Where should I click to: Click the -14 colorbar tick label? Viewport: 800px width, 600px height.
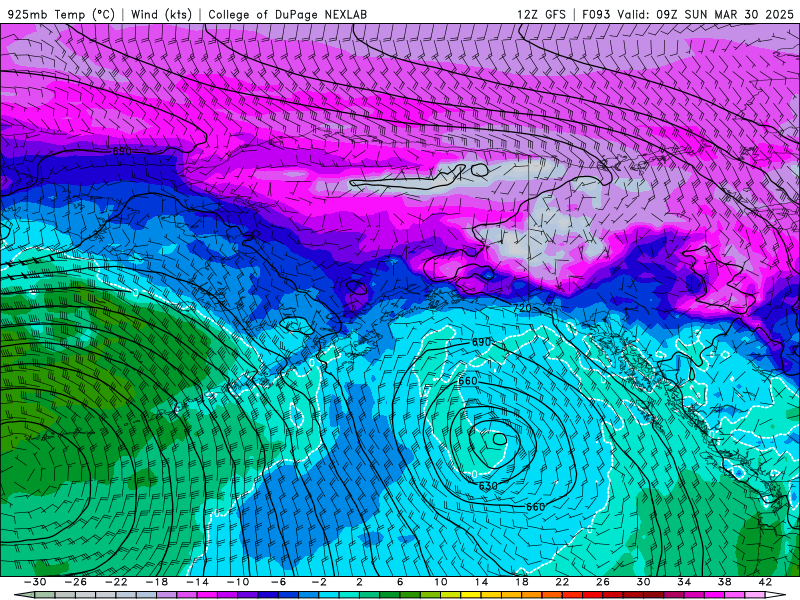click(197, 582)
